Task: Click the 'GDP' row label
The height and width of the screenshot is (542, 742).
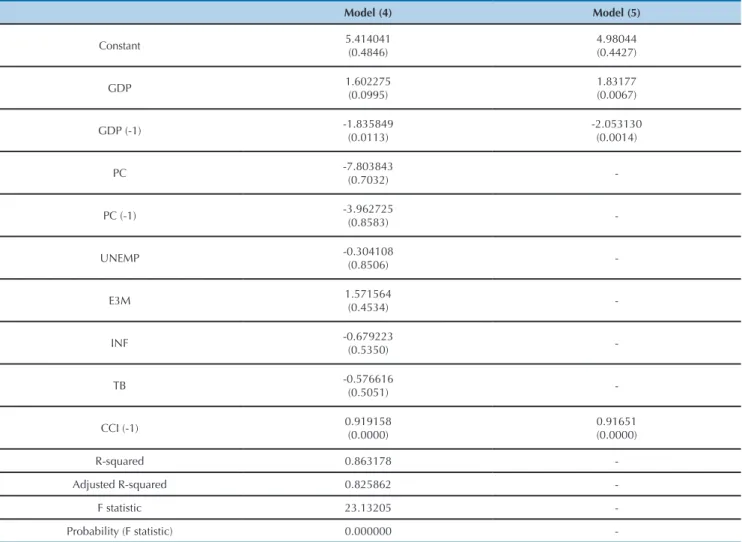Action: pos(119,88)
